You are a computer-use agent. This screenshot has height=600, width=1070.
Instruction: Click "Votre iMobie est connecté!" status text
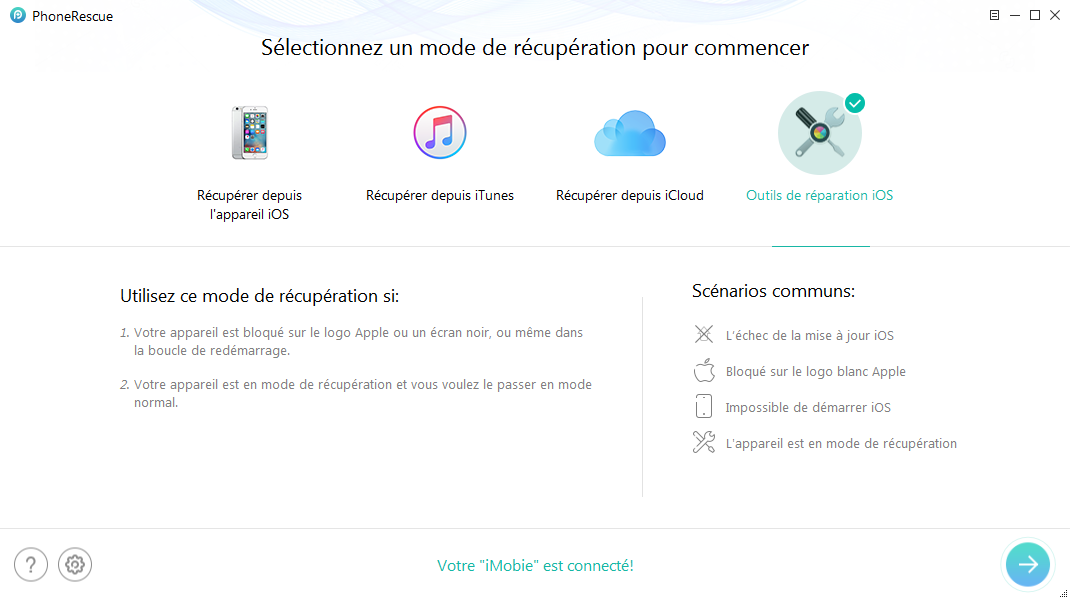tap(535, 566)
